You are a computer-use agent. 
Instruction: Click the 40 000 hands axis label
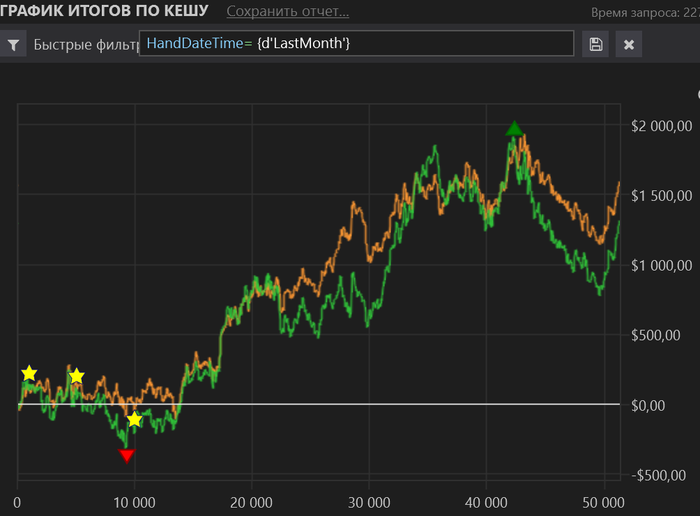coord(486,503)
